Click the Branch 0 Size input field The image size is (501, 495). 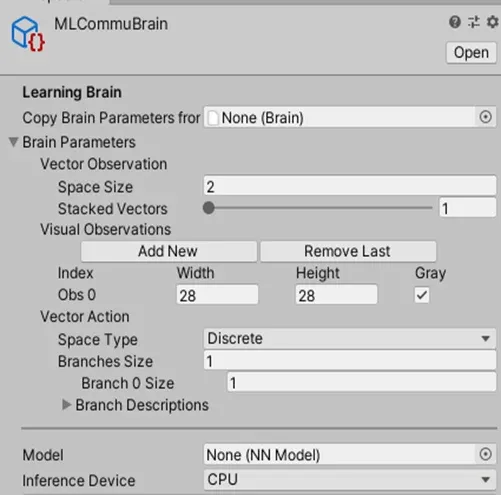362,383
